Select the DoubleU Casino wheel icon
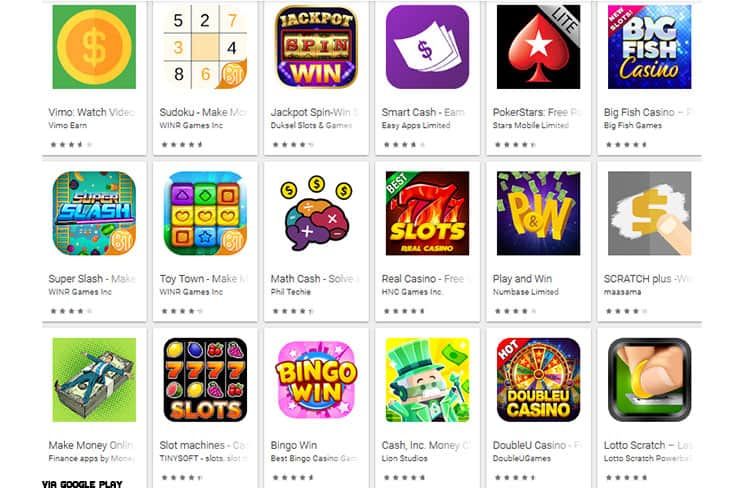Image resolution: width=744 pixels, height=488 pixels. pos(538,380)
